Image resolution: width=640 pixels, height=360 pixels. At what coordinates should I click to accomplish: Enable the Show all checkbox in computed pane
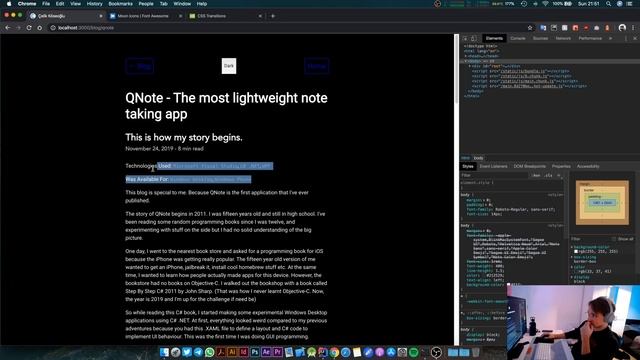tap(613, 239)
